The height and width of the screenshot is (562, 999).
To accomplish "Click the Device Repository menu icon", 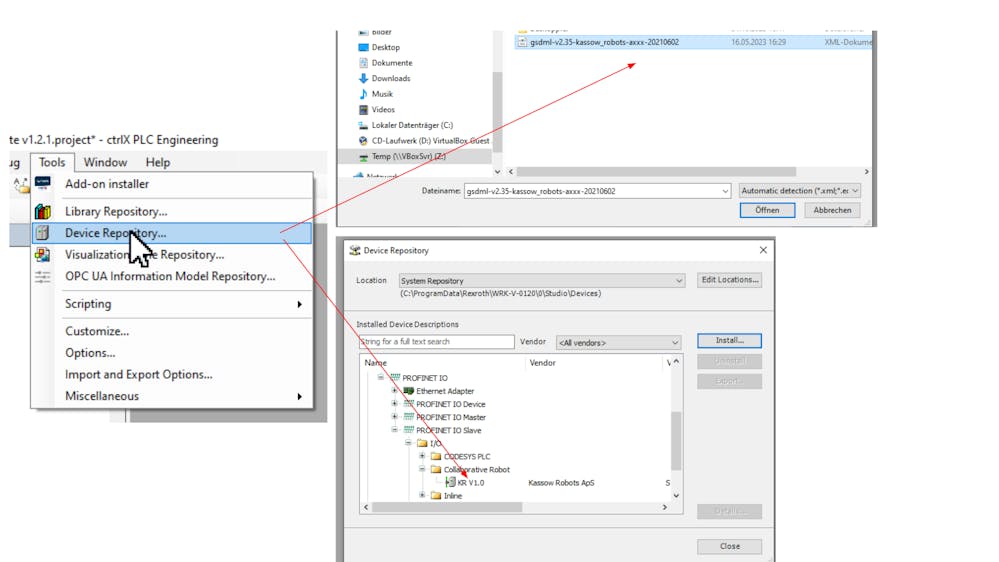I will pos(43,233).
